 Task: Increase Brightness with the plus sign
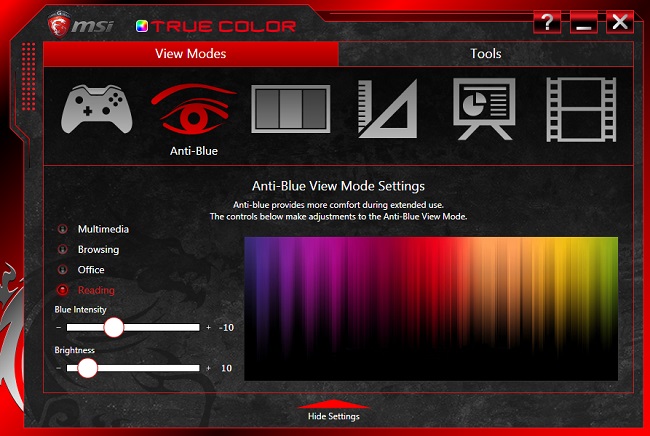[209, 368]
